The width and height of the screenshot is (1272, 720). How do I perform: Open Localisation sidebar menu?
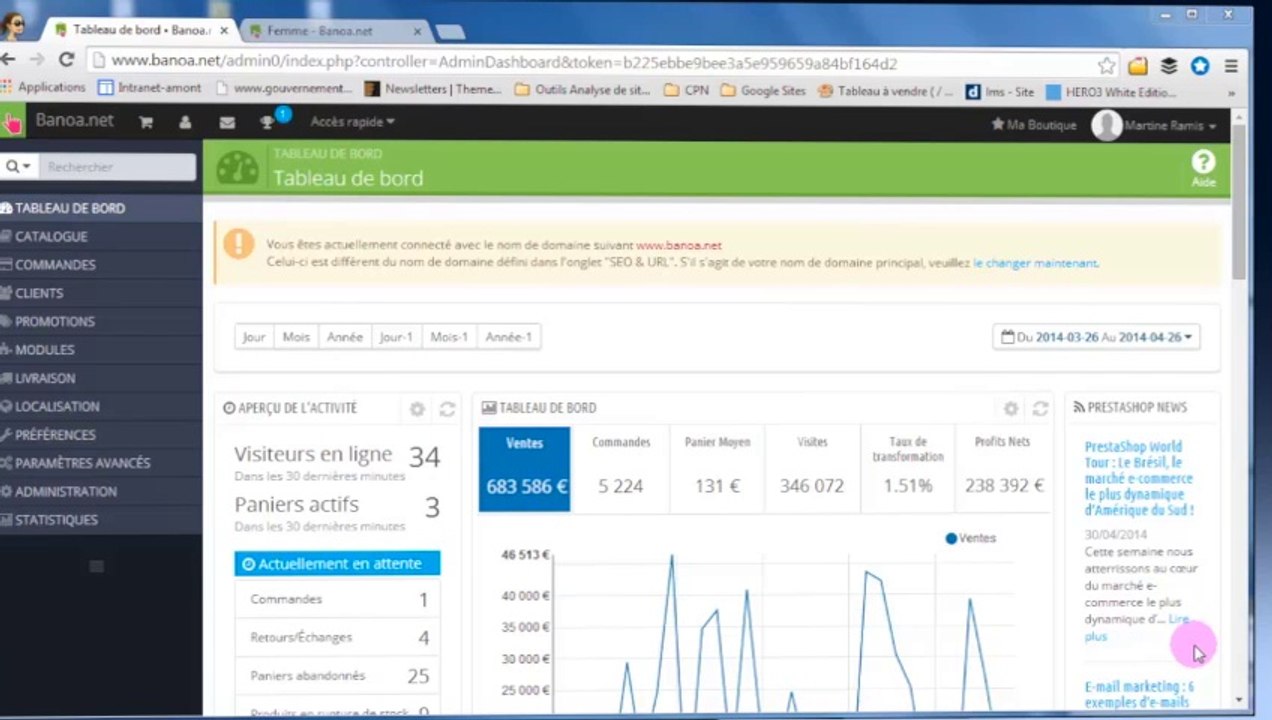tap(101, 407)
